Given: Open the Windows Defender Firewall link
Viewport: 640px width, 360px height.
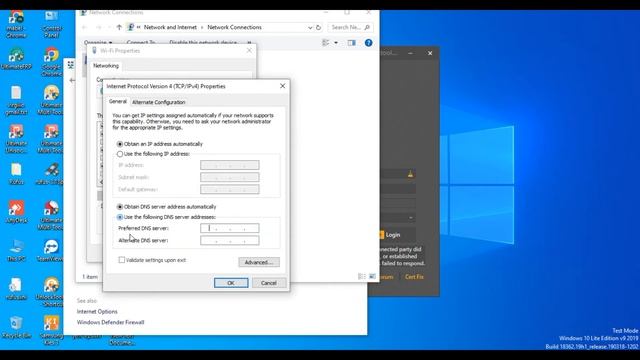Looking at the screenshot, I should (x=111, y=322).
